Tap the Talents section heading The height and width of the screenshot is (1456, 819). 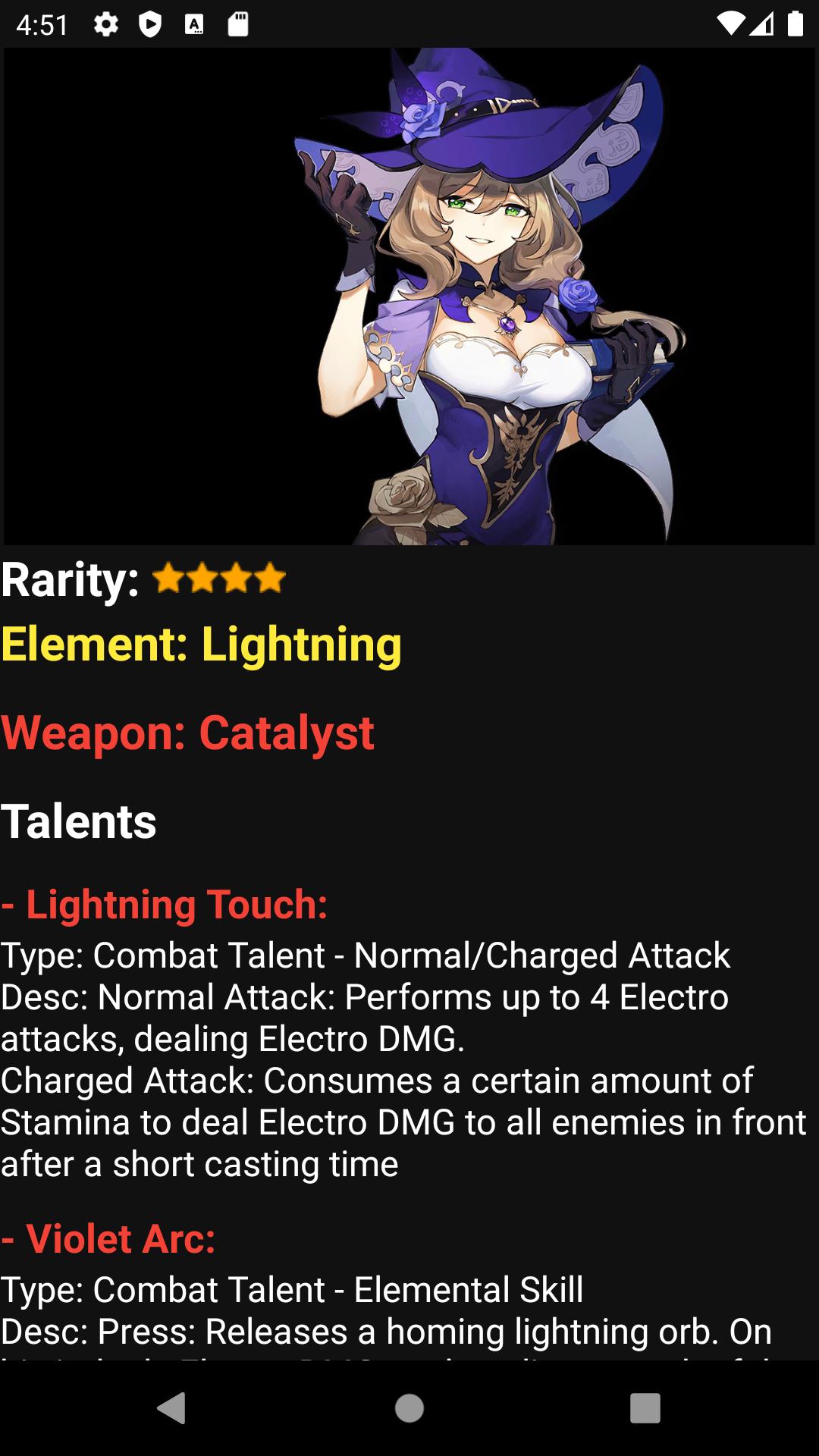coord(78,821)
